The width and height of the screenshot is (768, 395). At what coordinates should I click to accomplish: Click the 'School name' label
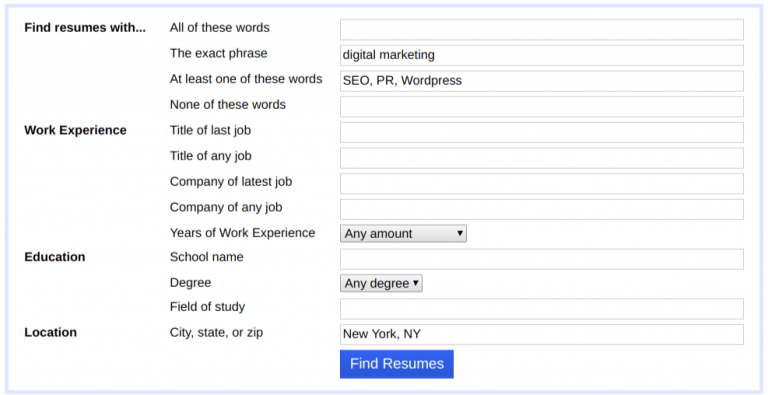(x=207, y=257)
